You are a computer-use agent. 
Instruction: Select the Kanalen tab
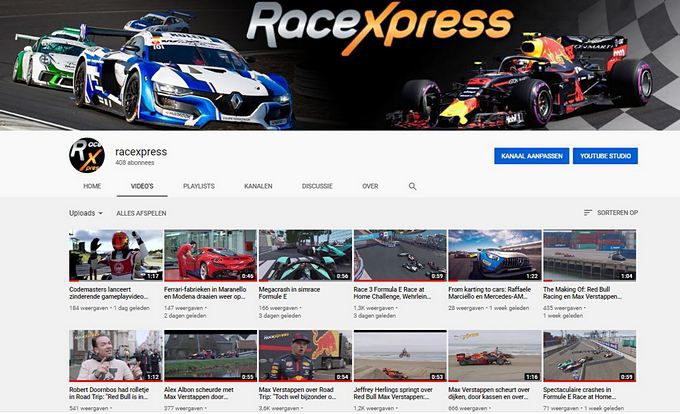point(258,186)
